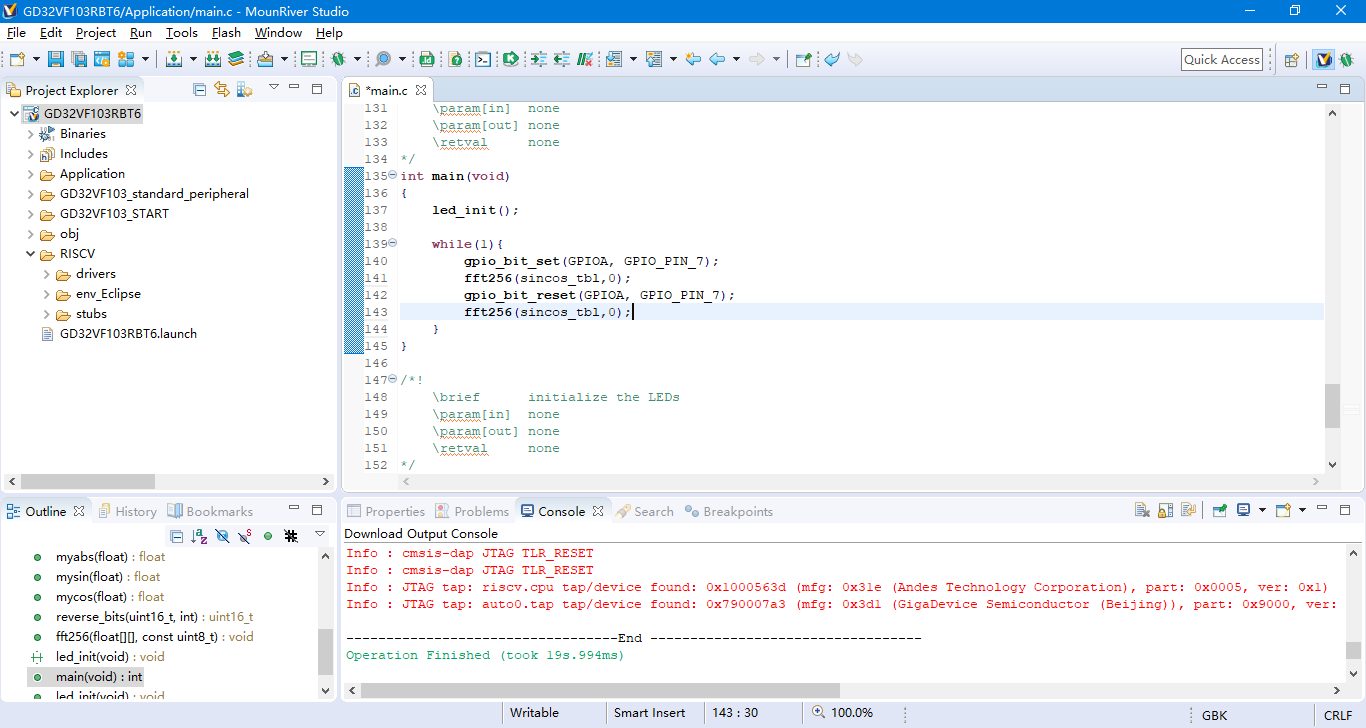This screenshot has height=728, width=1366.
Task: Click the CRLF line ending status
Action: 1338,715
